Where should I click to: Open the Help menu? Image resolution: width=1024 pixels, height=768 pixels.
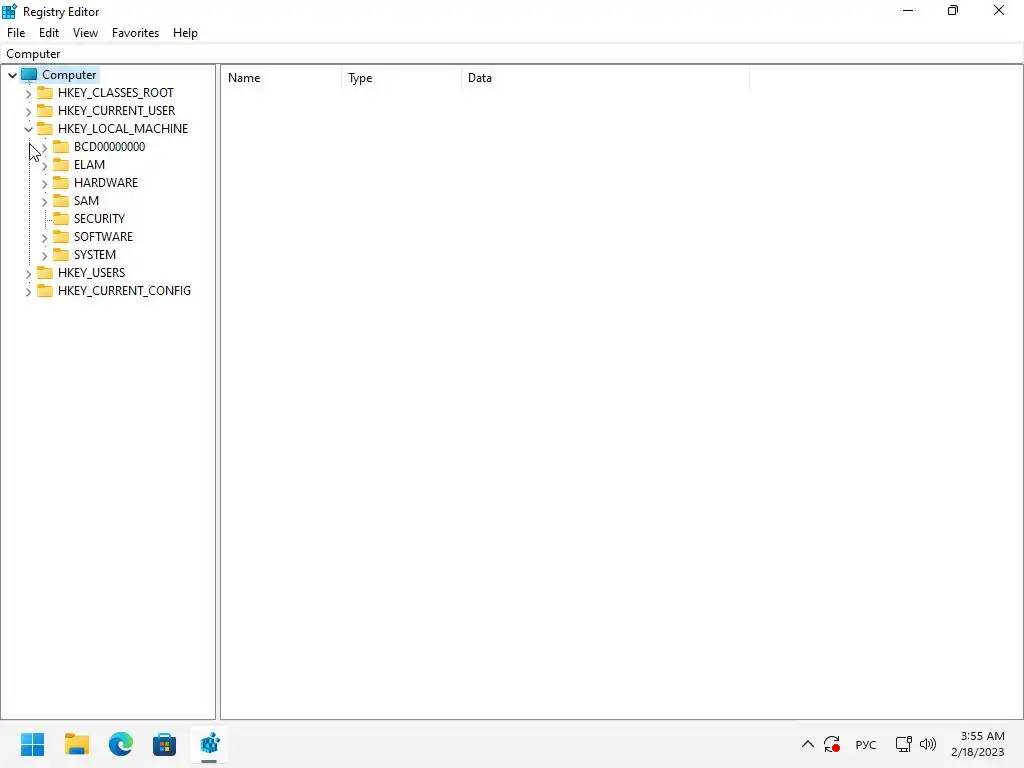(x=185, y=33)
